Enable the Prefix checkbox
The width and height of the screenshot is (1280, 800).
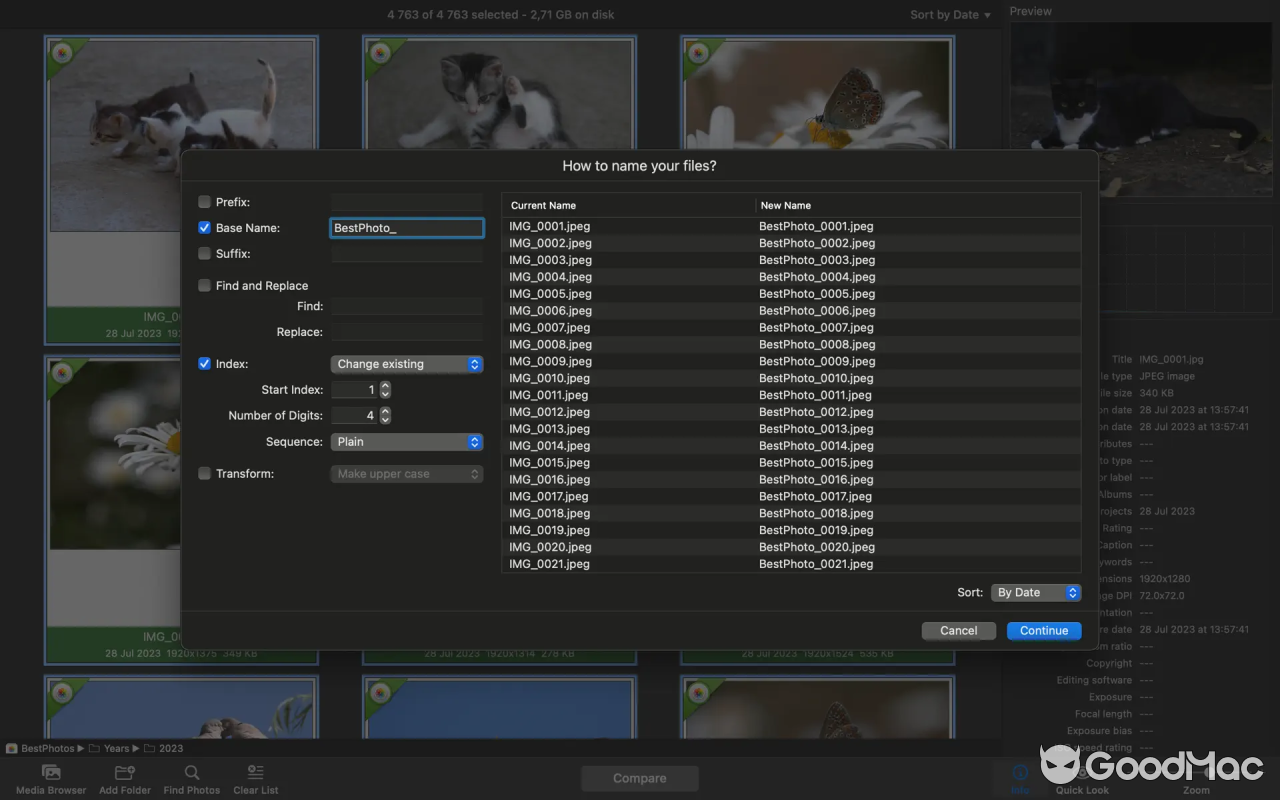click(204, 201)
